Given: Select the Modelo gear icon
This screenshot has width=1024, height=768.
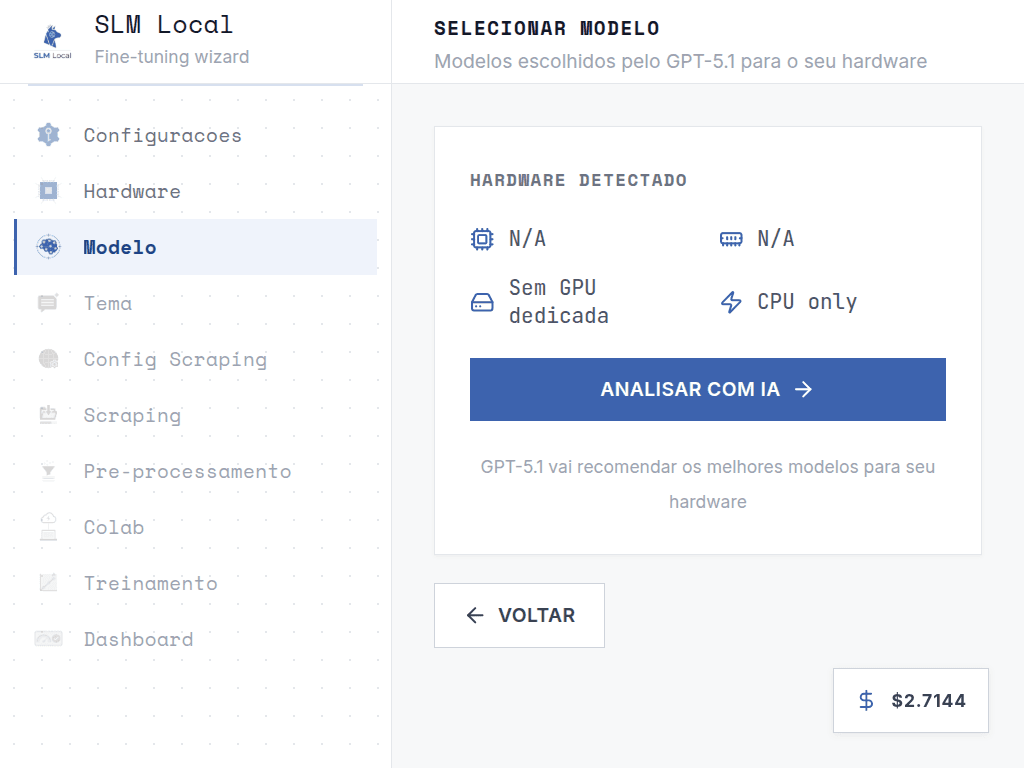Looking at the screenshot, I should [x=47, y=247].
